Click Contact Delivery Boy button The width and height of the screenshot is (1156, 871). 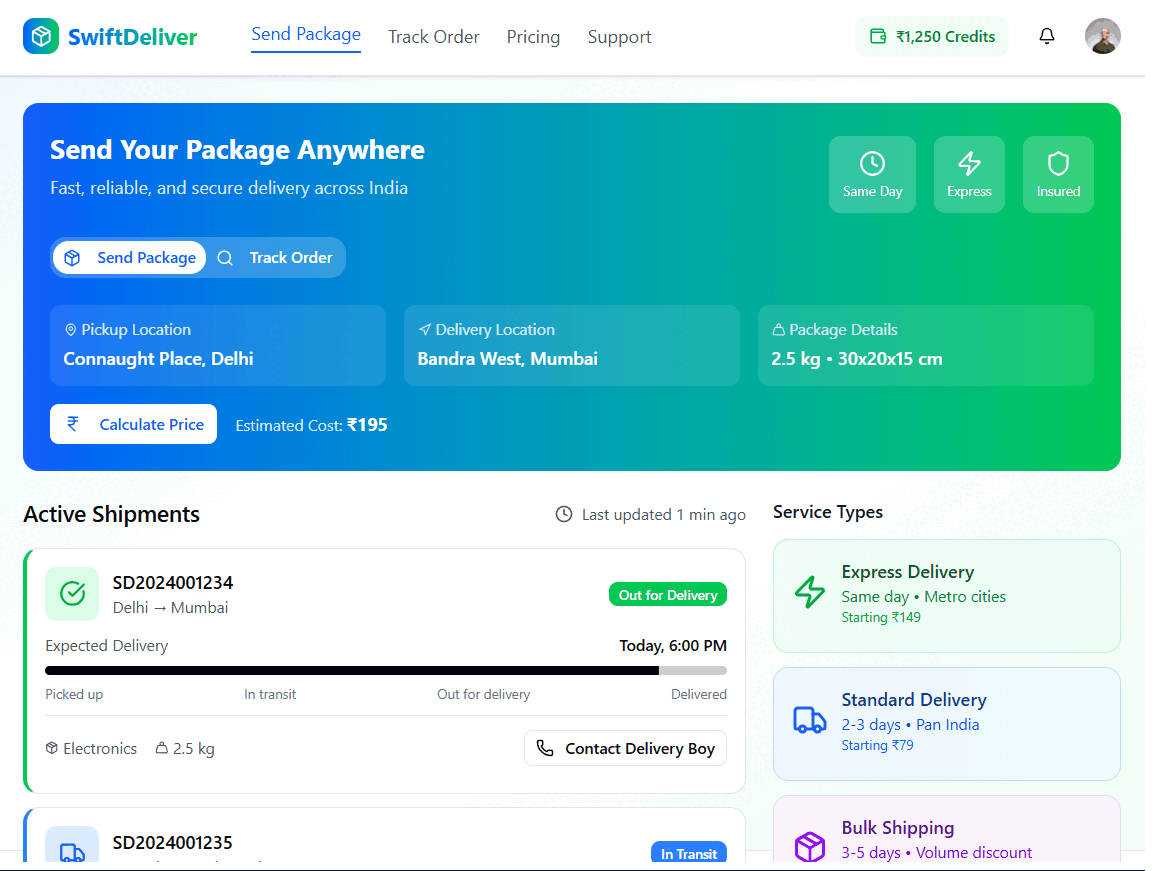[x=626, y=749]
